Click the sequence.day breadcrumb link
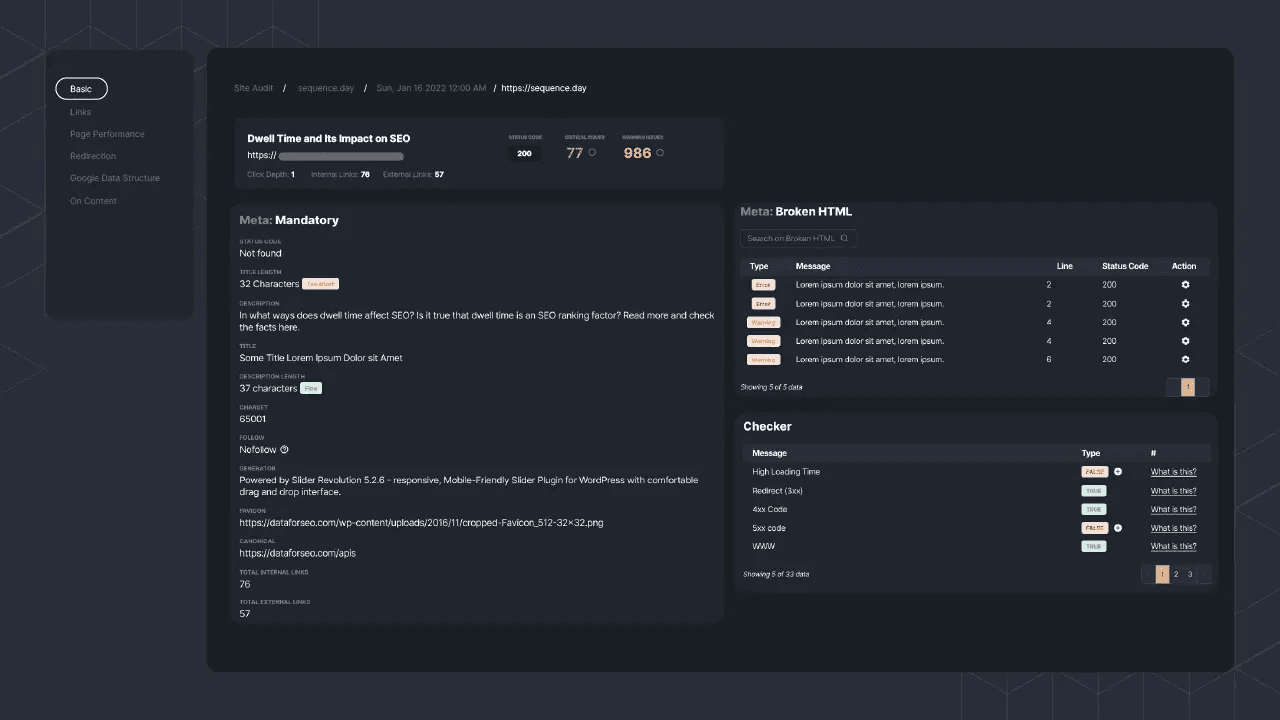 pos(326,88)
